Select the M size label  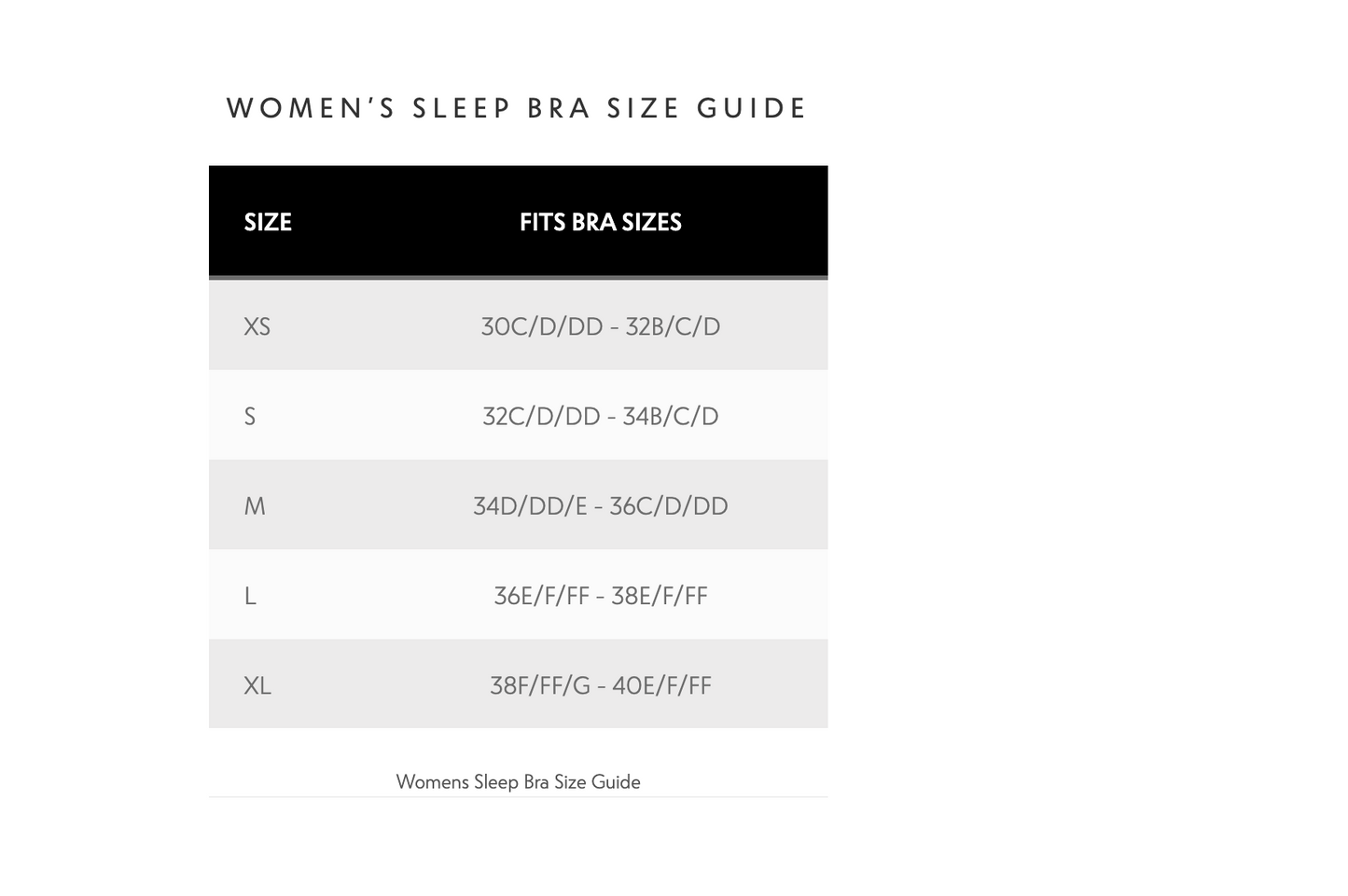(255, 506)
